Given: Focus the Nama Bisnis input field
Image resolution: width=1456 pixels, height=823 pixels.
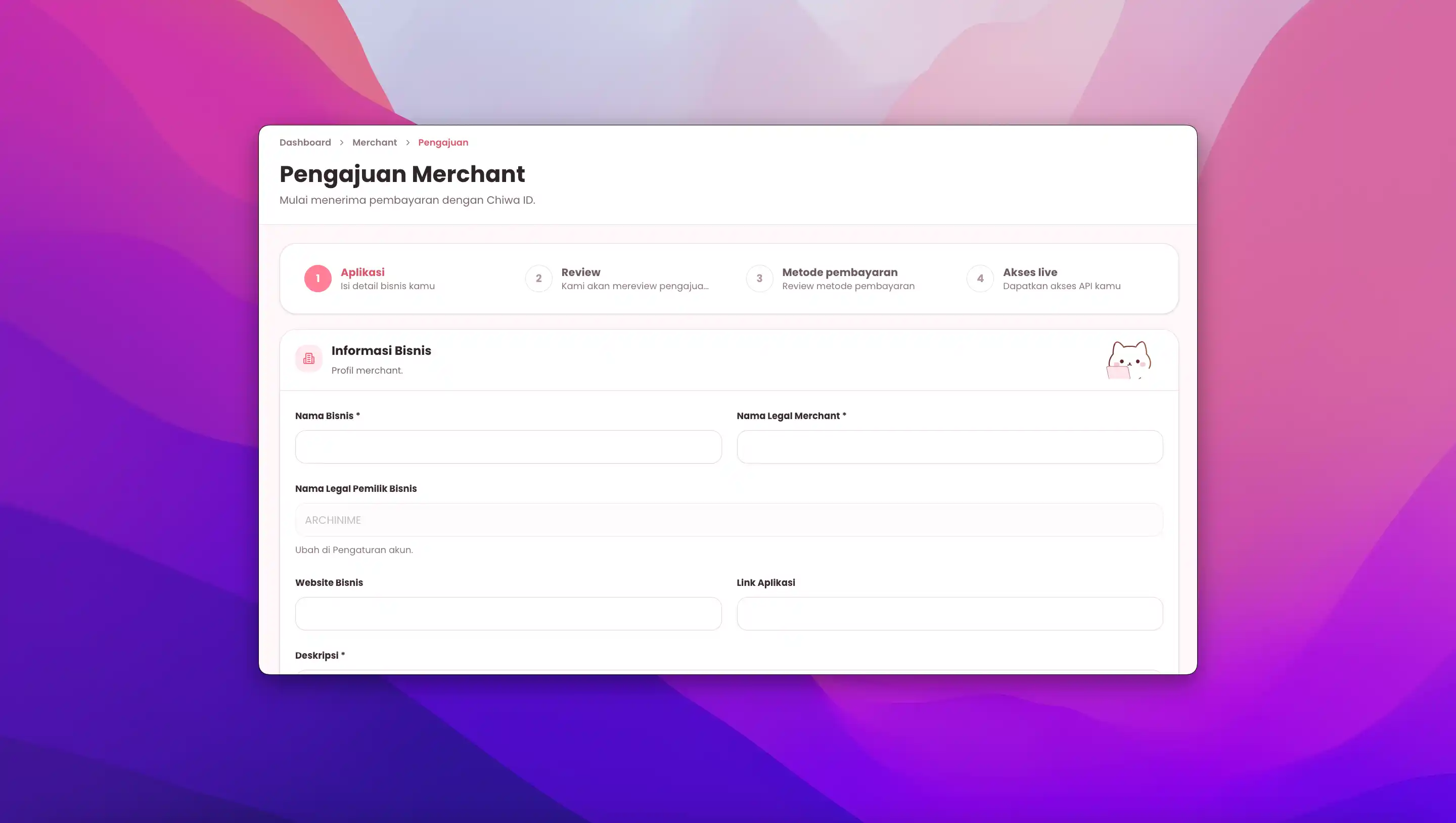Looking at the screenshot, I should pyautogui.click(x=508, y=447).
